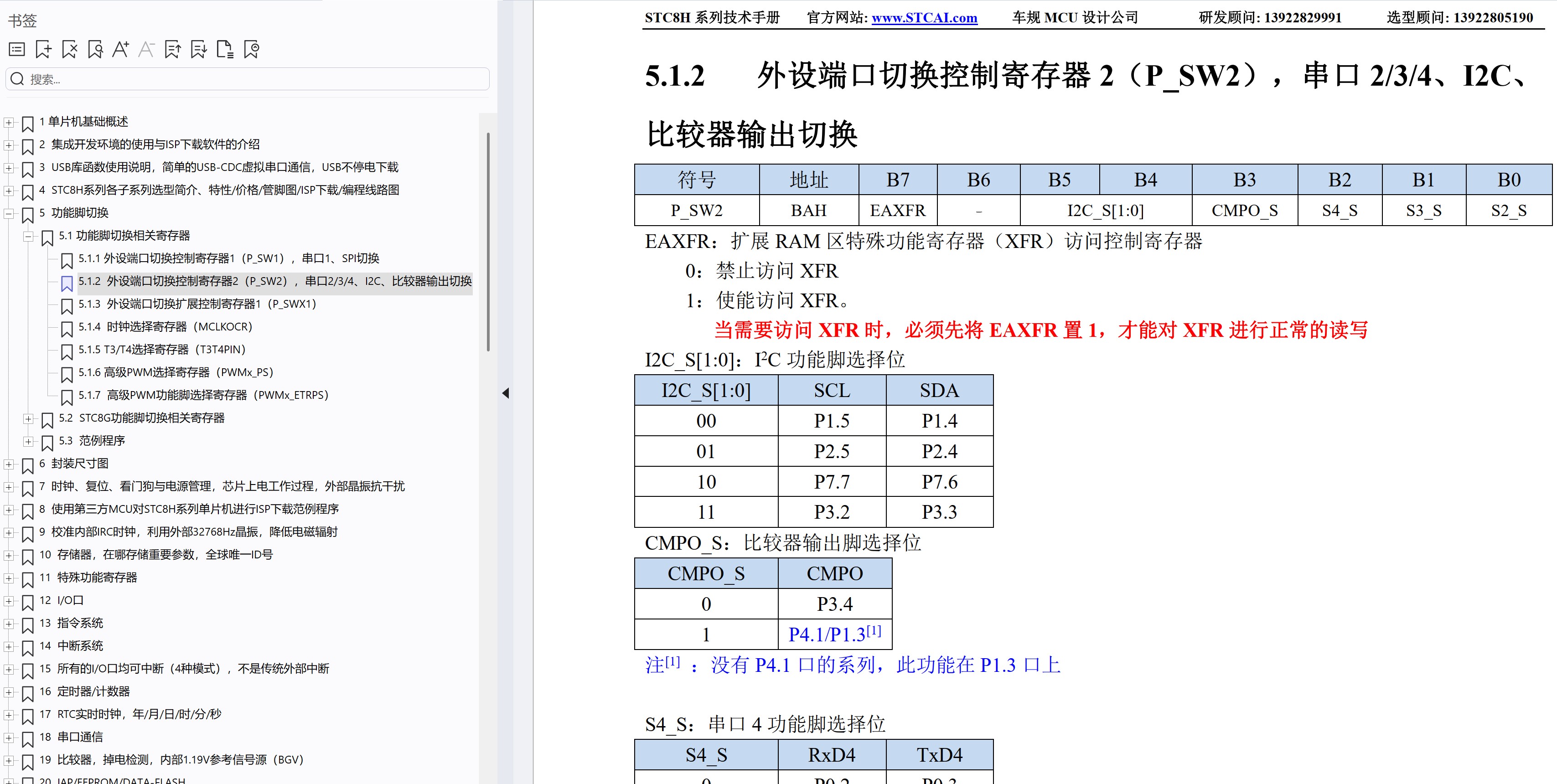Click the bookmark icon beside 18 串口通信
The image size is (1557, 784).
tap(28, 739)
